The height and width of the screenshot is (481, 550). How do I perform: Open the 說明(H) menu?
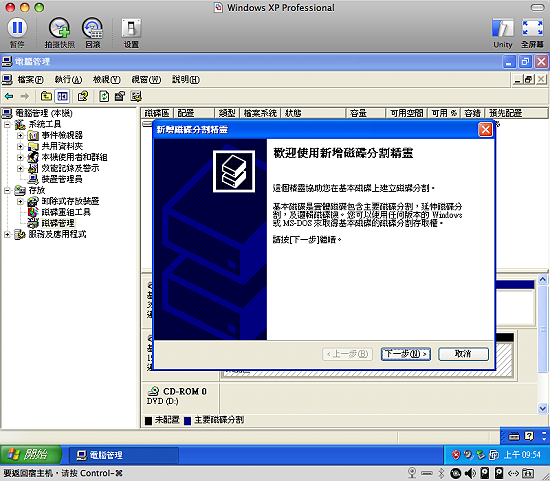tap(186, 80)
